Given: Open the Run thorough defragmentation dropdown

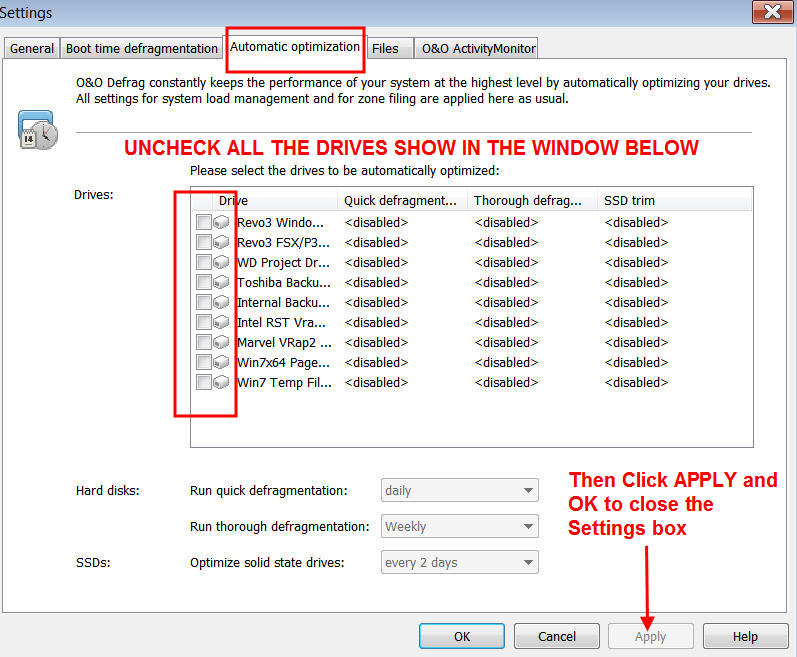Looking at the screenshot, I should point(459,526).
